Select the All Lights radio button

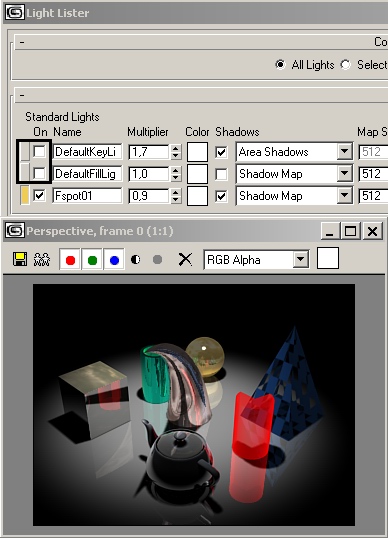[x=280, y=65]
